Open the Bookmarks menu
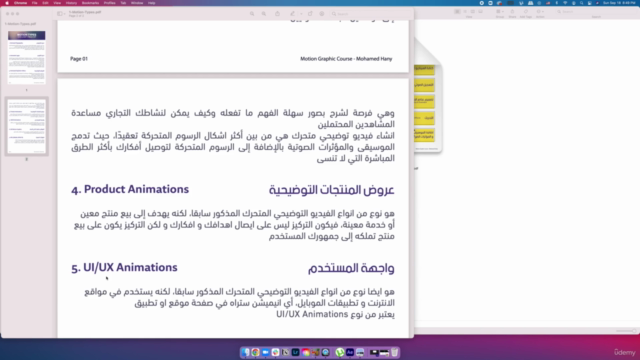This screenshot has width=640, height=360. (x=90, y=3)
